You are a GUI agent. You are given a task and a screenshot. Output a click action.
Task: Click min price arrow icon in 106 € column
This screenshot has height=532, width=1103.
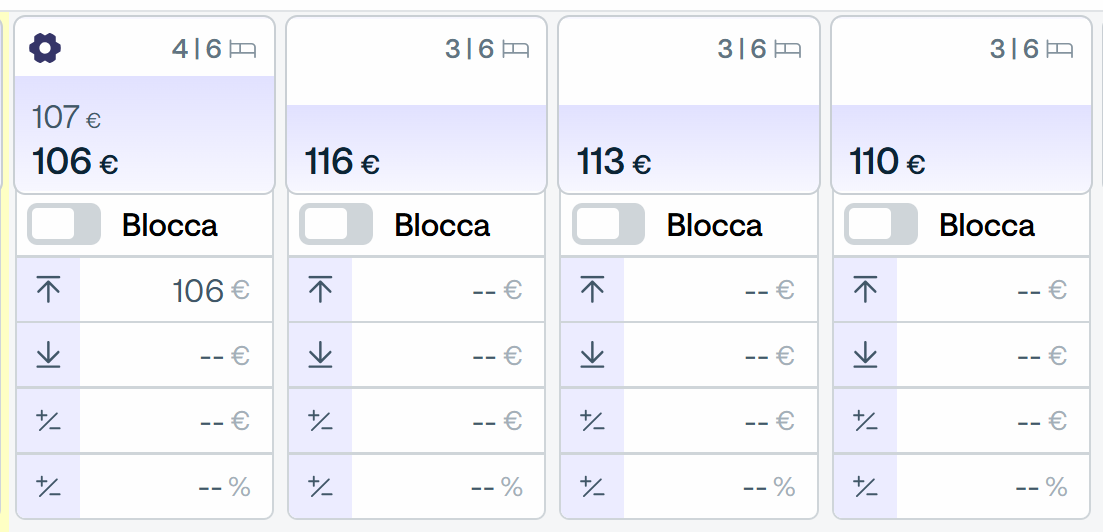48,355
